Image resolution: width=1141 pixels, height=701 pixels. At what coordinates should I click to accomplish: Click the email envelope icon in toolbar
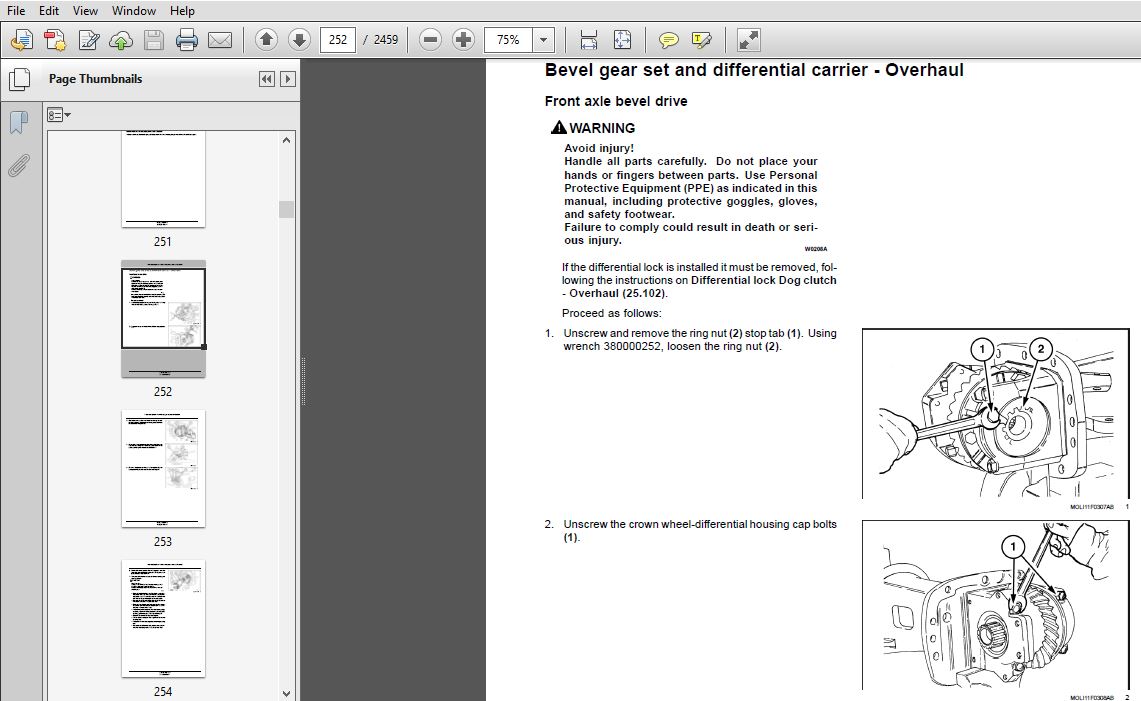point(220,40)
